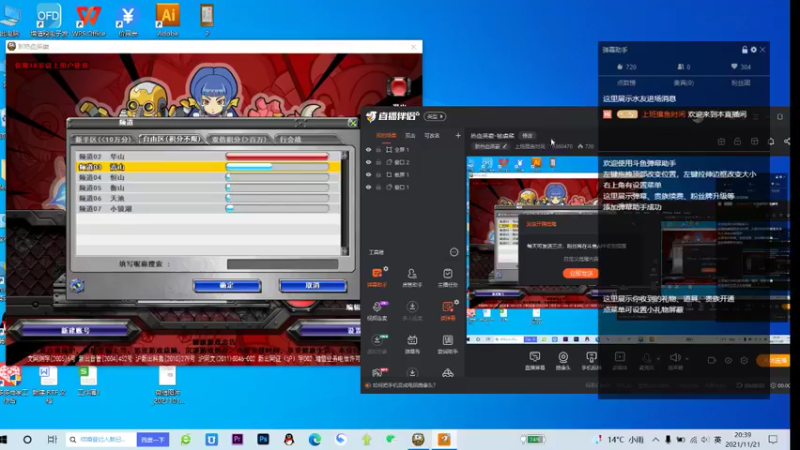Open WPS Office desktop shortcut
This screenshot has height=450, width=800.
88,20
